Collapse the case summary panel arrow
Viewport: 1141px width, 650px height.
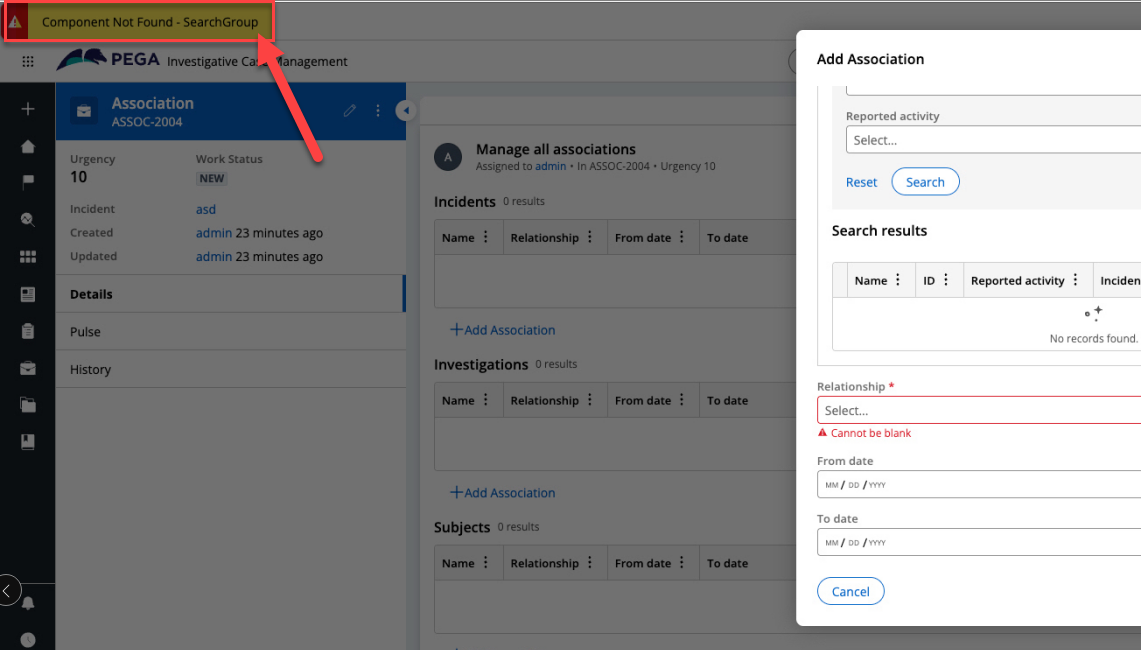(x=405, y=111)
